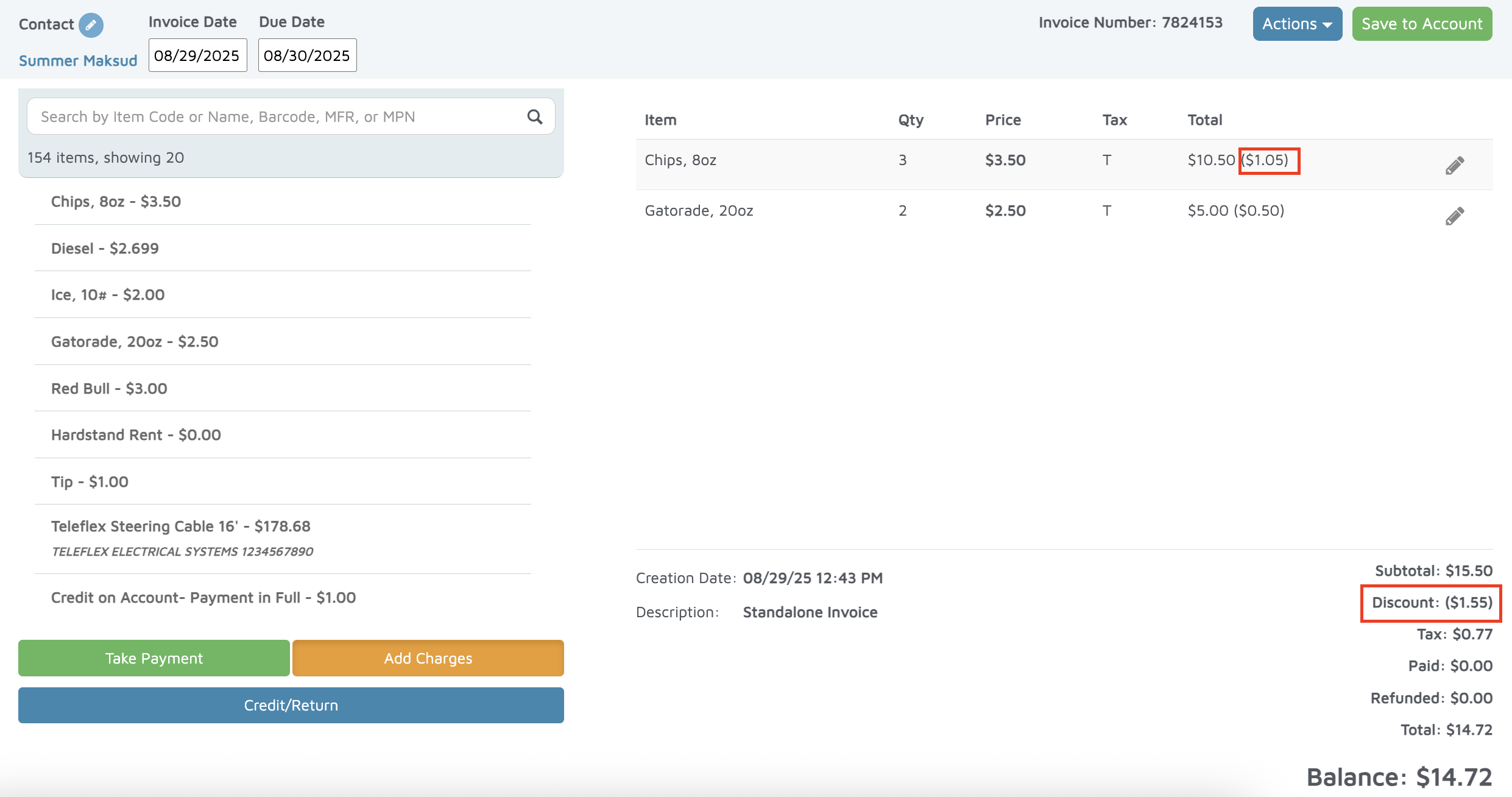Click Save to Account button
Image resolution: width=1512 pixels, height=797 pixels.
click(1422, 24)
